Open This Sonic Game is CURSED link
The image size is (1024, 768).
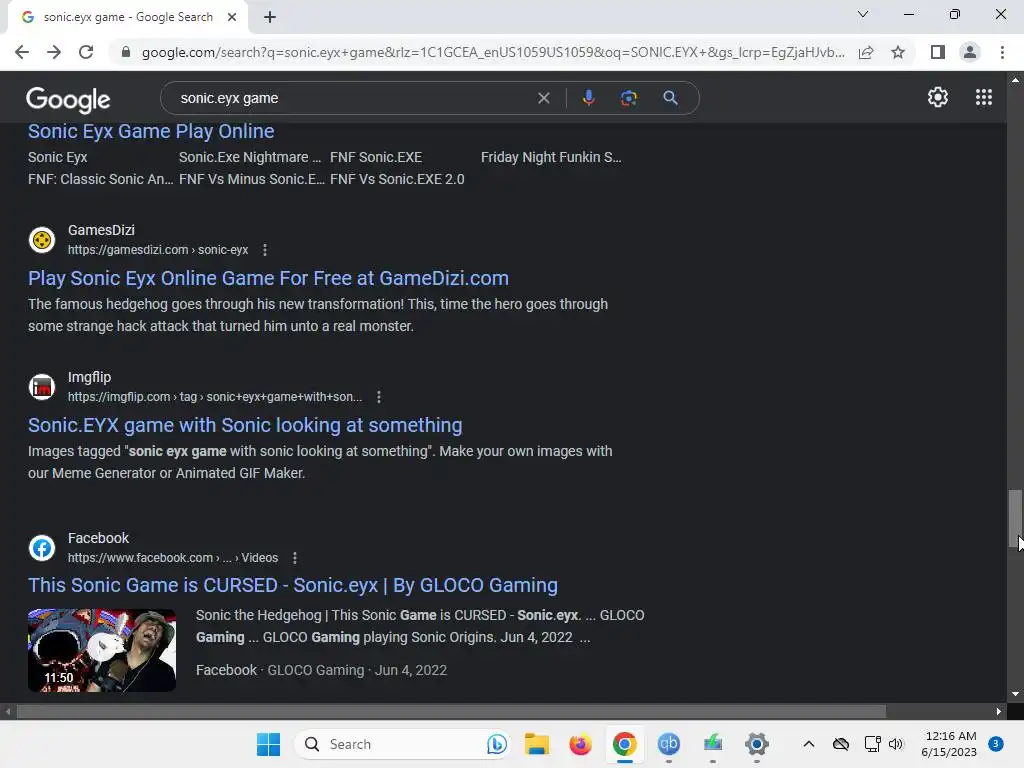(x=293, y=585)
